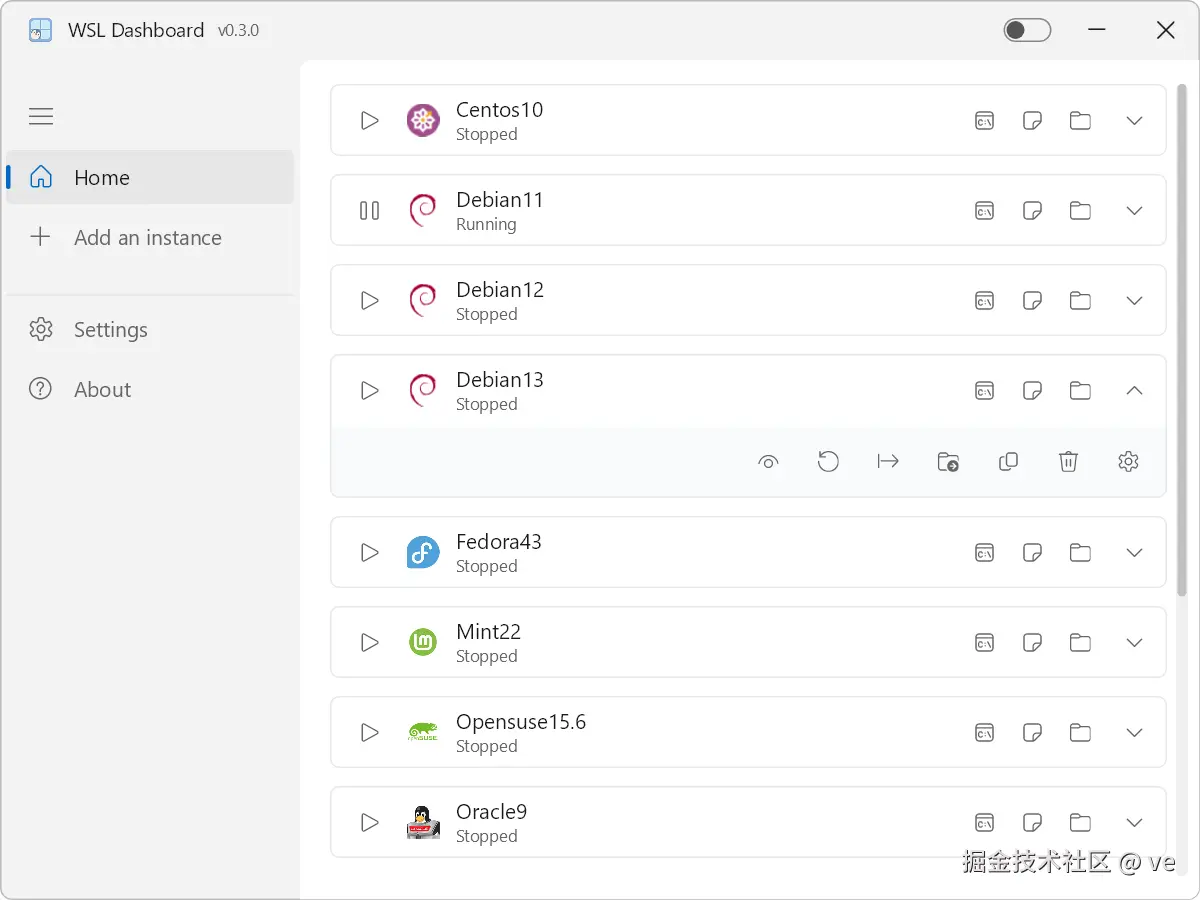Open the note icon for Mint22
The height and width of the screenshot is (900, 1200).
coord(1033,643)
